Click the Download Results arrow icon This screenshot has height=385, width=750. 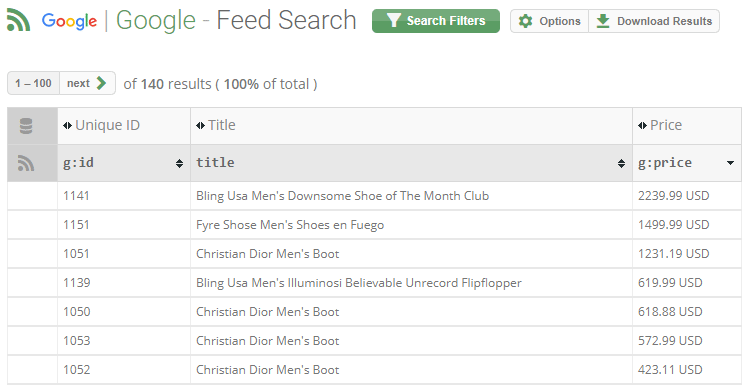pos(603,21)
